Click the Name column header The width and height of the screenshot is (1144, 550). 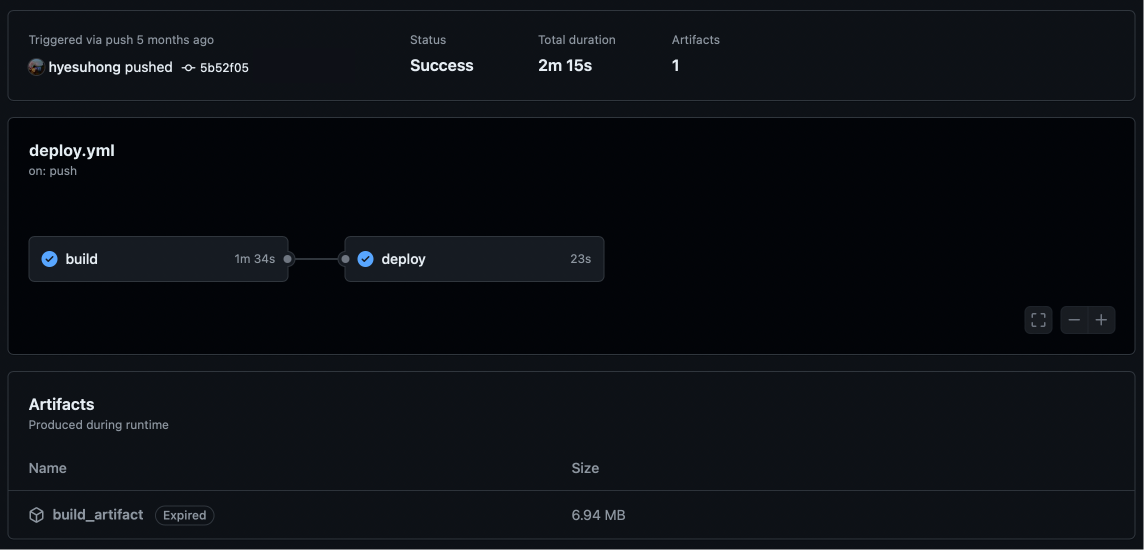pos(48,468)
